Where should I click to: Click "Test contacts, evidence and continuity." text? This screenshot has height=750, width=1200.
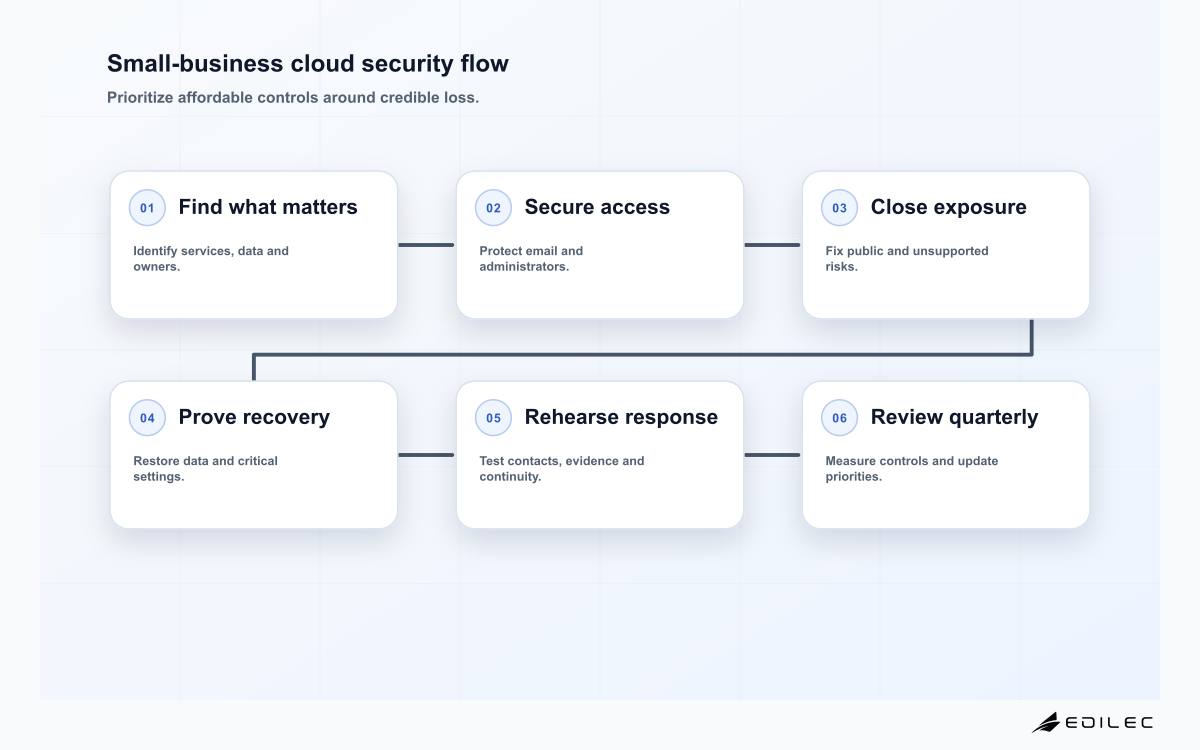click(562, 469)
